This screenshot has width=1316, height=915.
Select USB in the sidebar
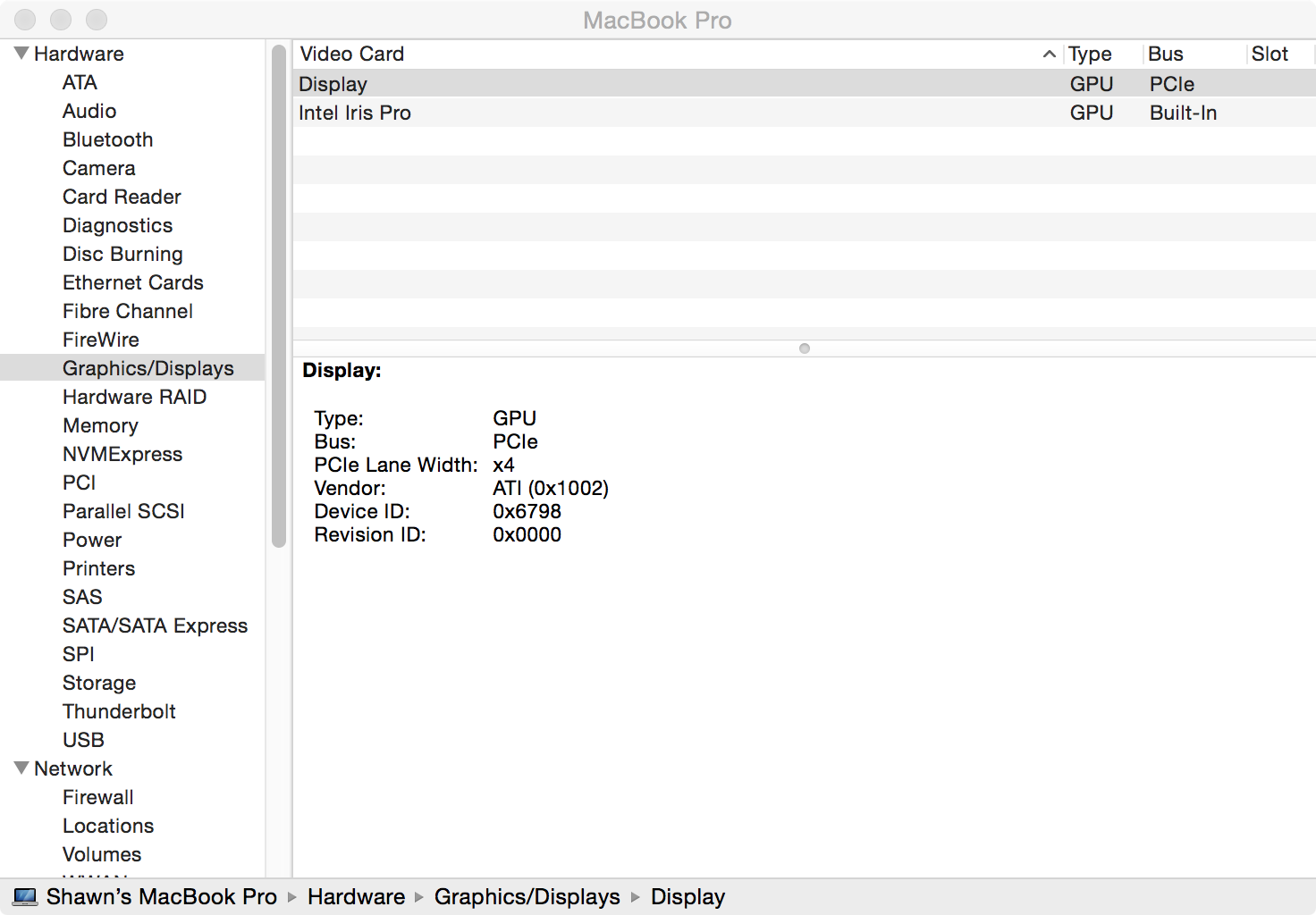pyautogui.click(x=83, y=740)
